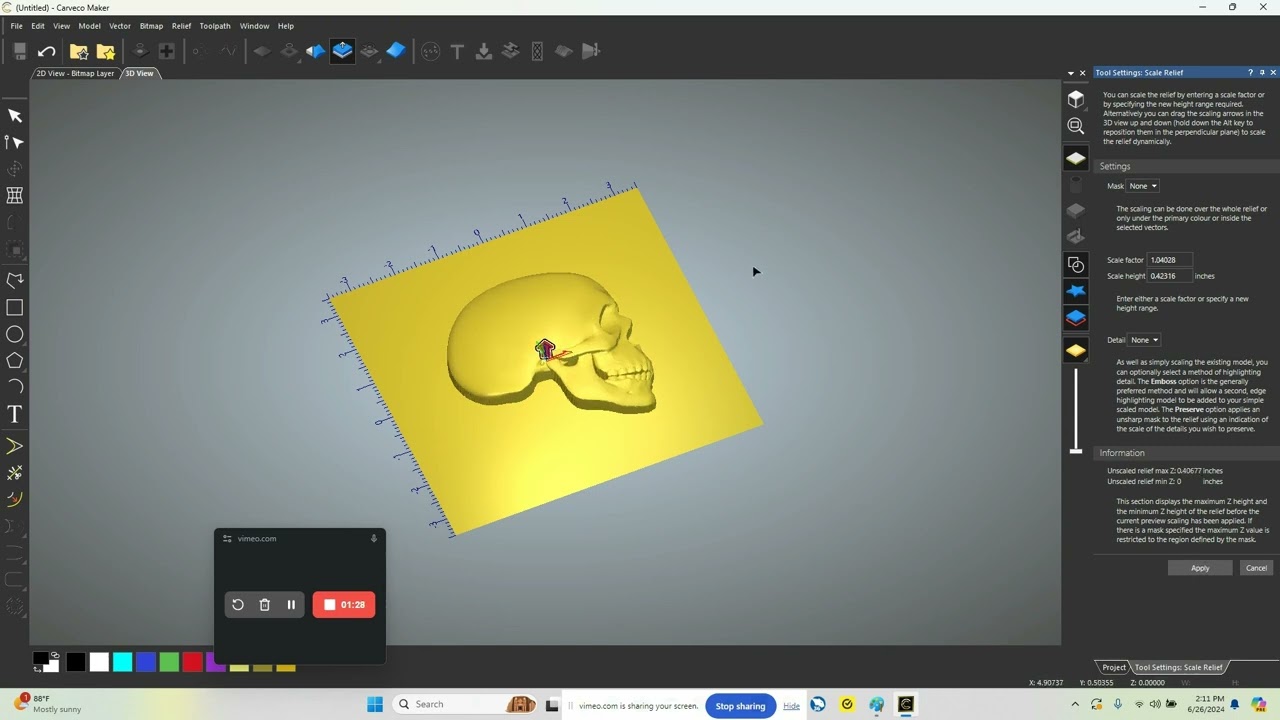Open file with first starred folder icon
This screenshot has height=720, width=1280.
(79, 51)
